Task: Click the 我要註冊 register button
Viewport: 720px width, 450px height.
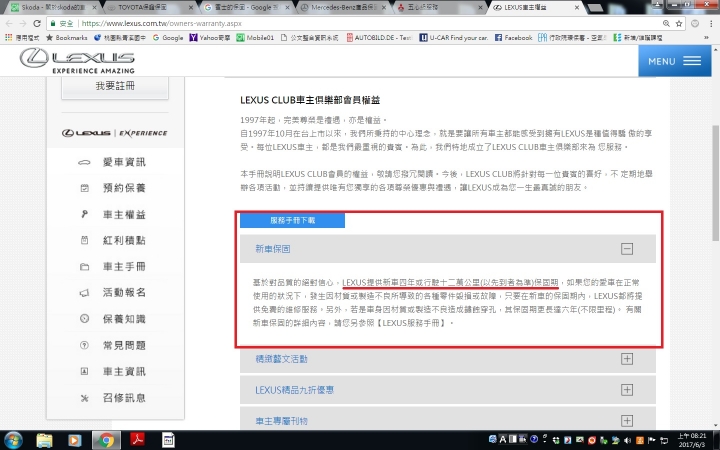Action: pos(115,86)
